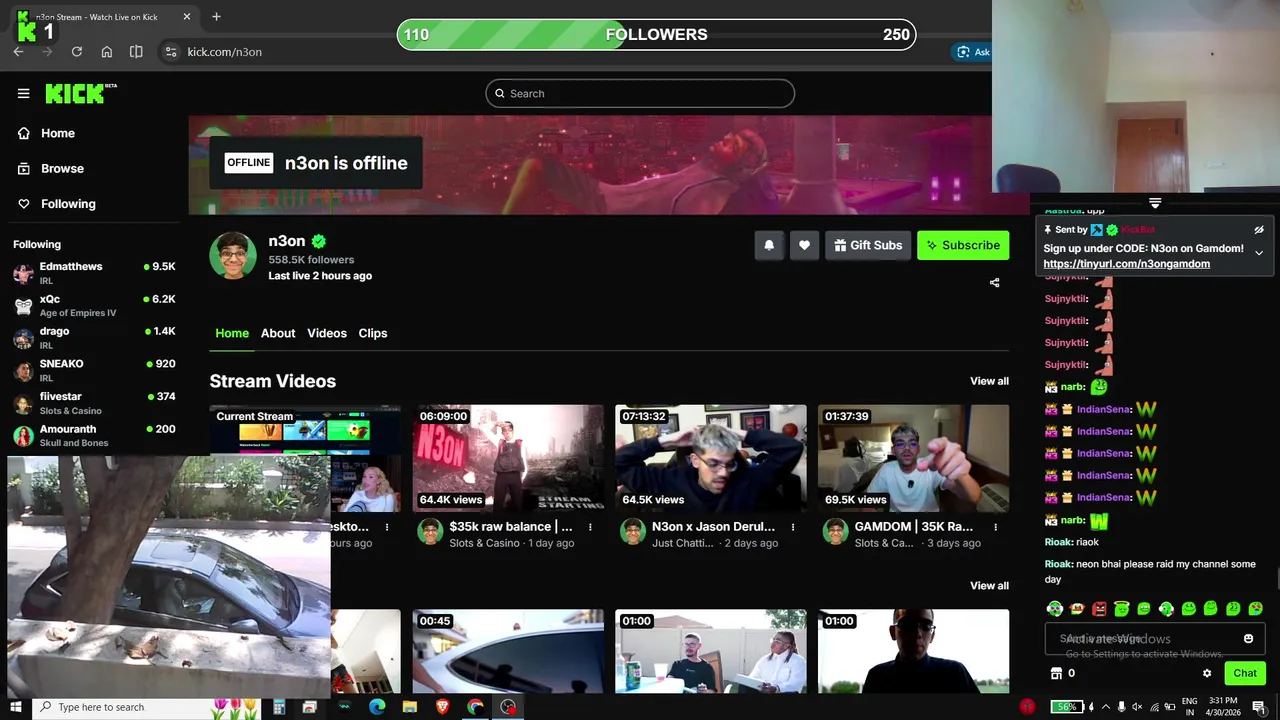Open the tinyurl n3ongamdom link
Viewport: 1280px width, 720px height.
point(1126,264)
